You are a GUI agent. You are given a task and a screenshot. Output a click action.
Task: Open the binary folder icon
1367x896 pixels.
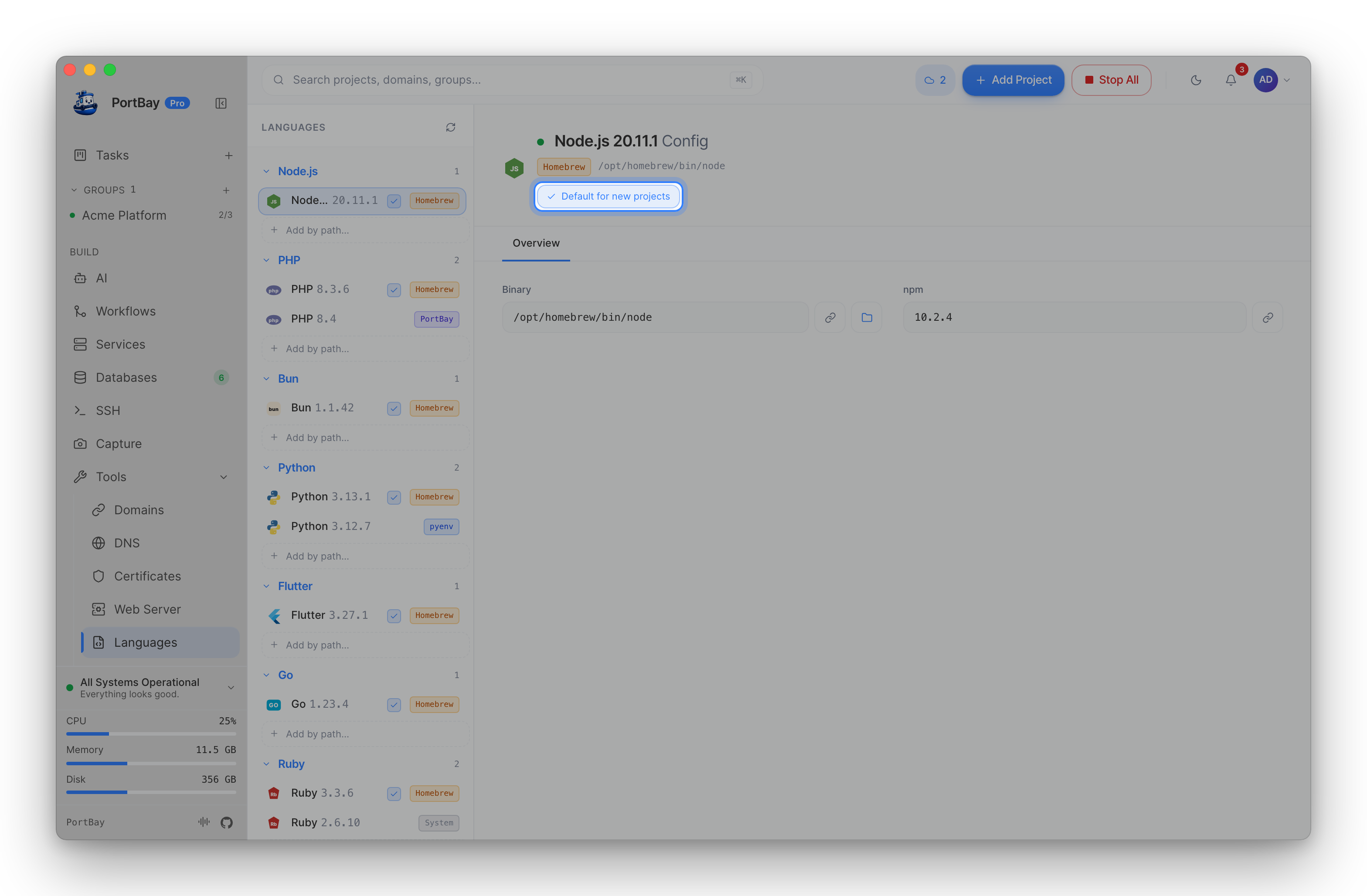tap(867, 317)
